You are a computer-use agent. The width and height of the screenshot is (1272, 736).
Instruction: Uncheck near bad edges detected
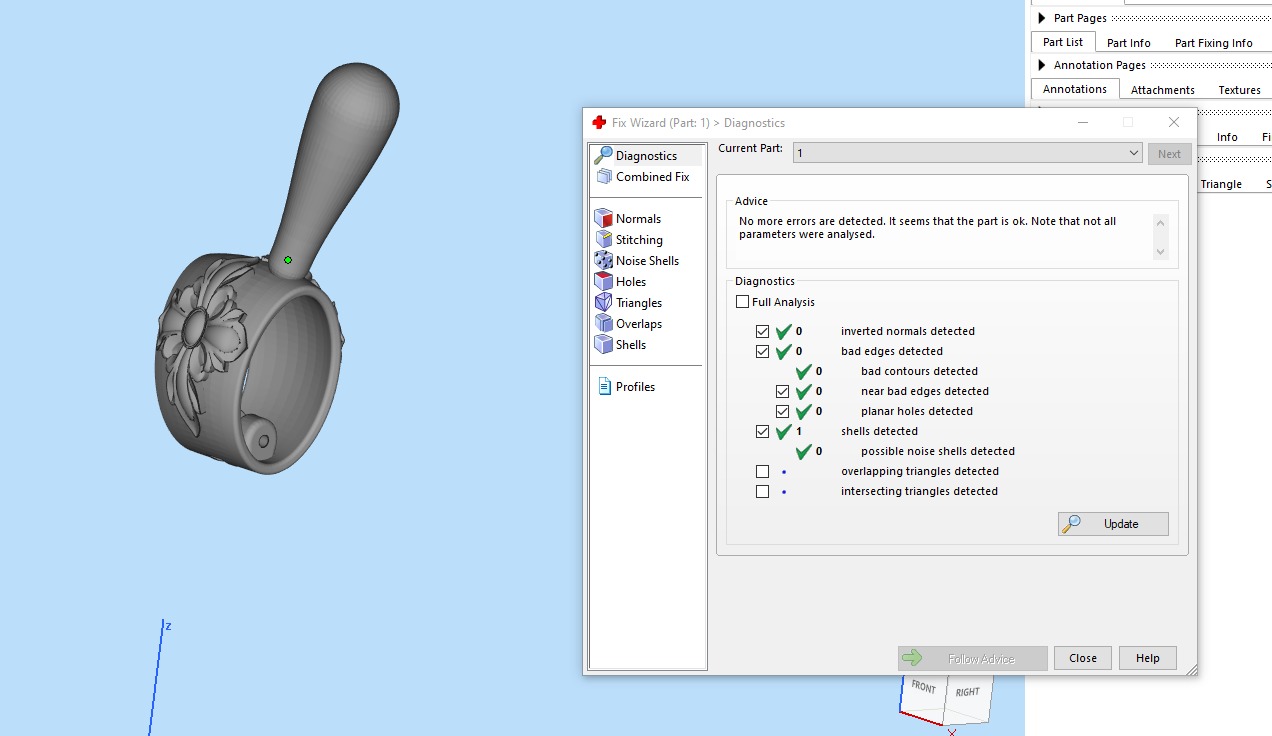point(783,391)
